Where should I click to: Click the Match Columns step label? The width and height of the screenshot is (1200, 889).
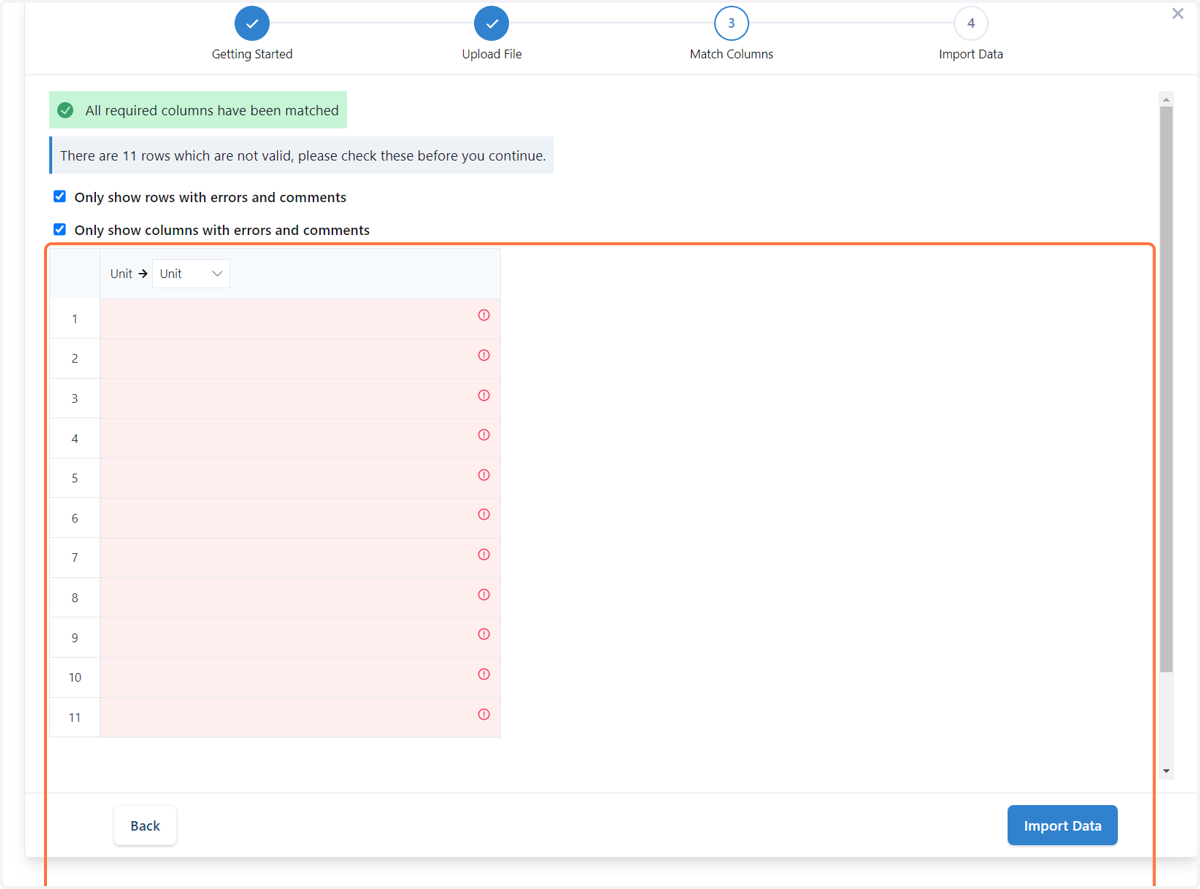[x=731, y=54]
